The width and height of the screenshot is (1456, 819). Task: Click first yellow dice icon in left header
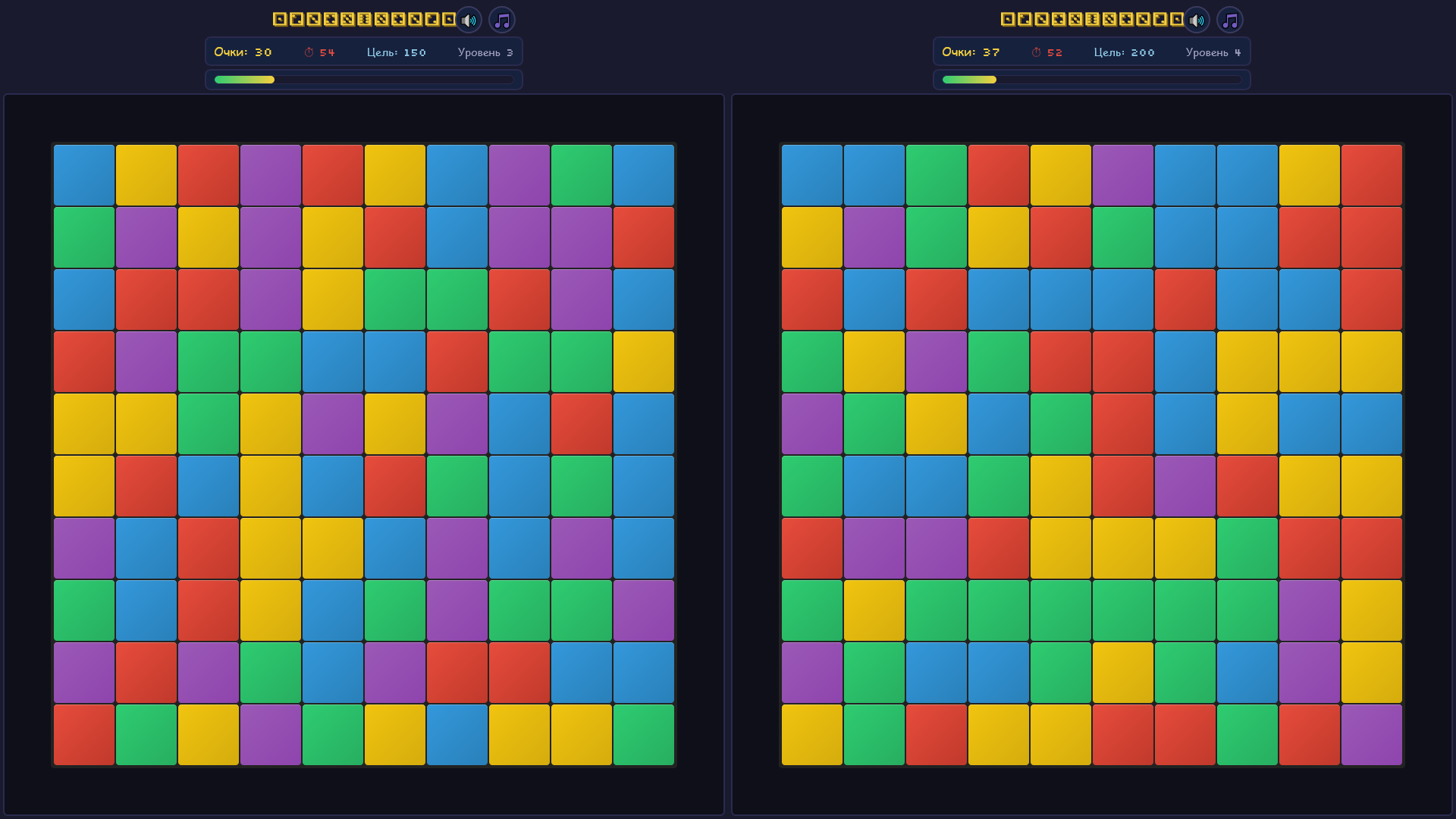[280, 19]
